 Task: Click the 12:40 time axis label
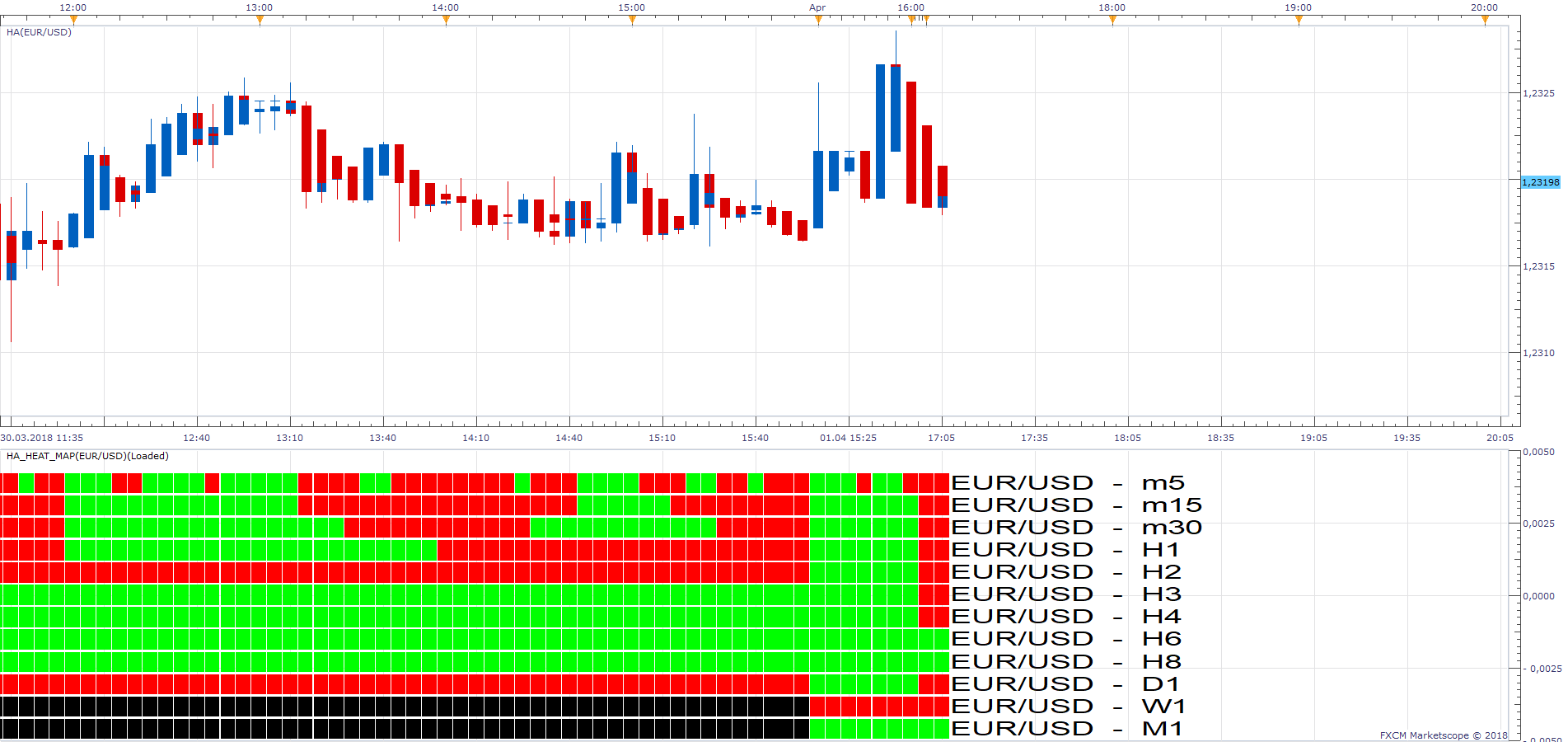click(x=196, y=438)
